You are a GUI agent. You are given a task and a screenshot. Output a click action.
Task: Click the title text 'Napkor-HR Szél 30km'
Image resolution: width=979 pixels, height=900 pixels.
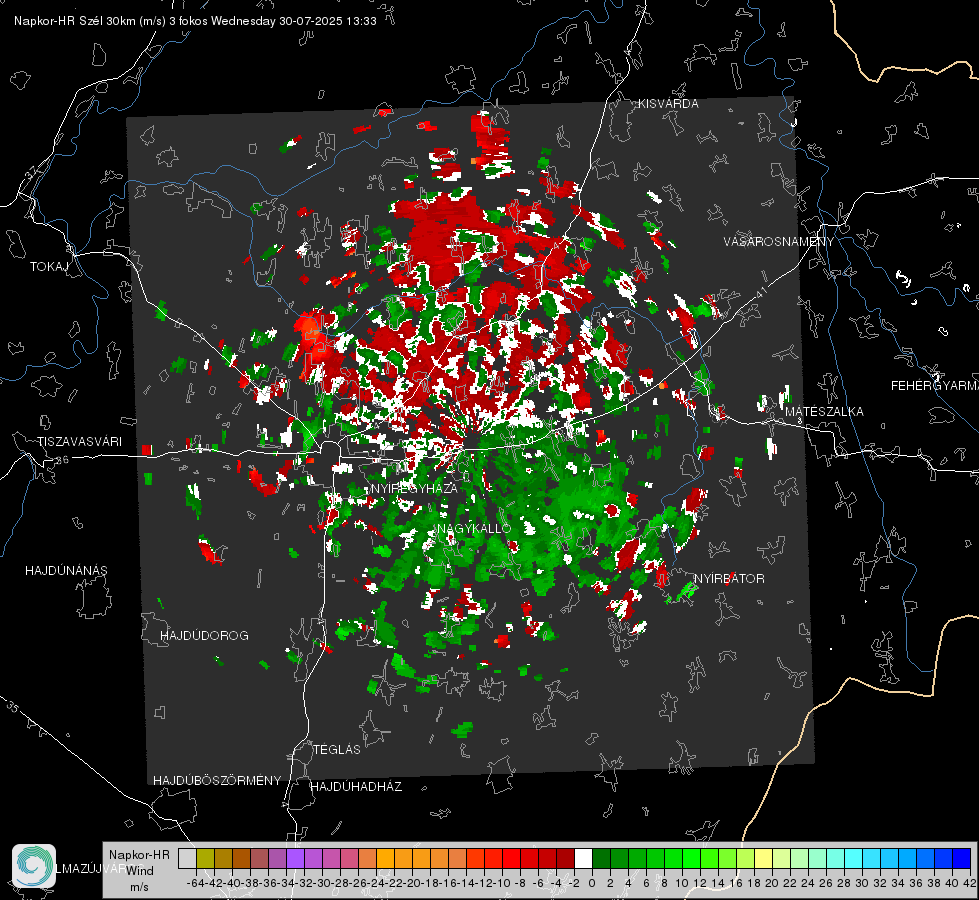pos(76,21)
